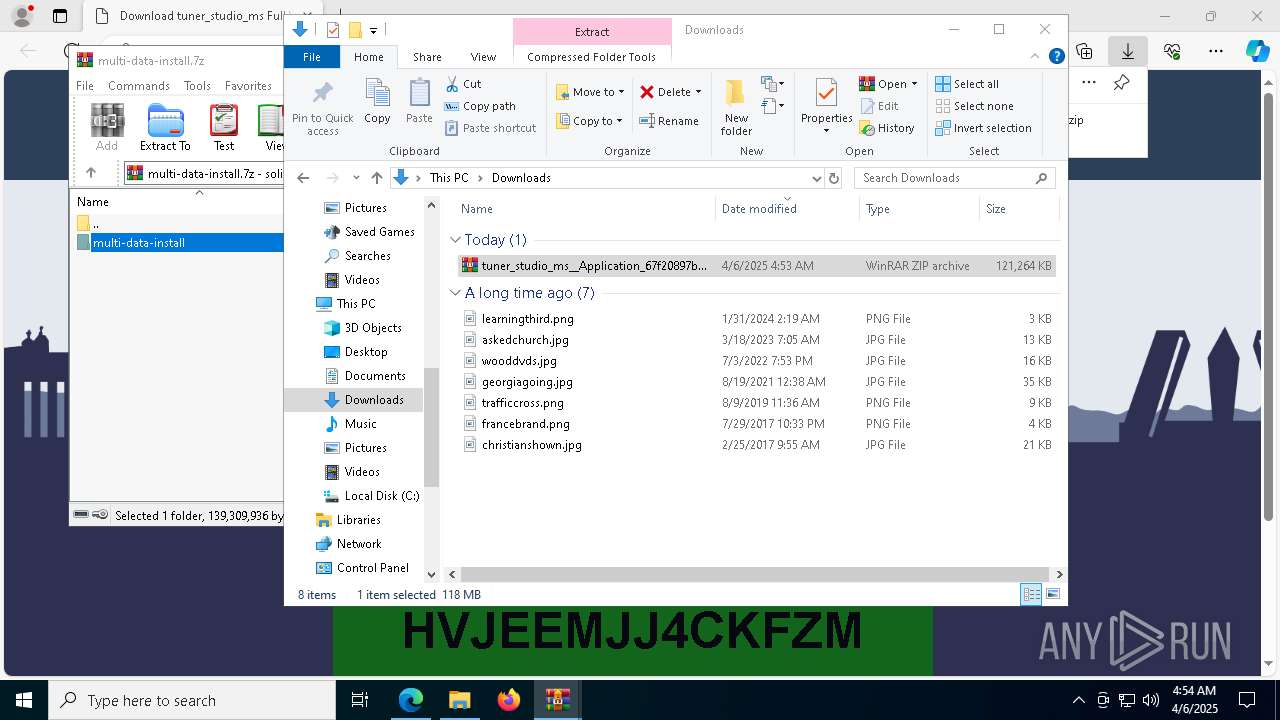Switch to the View ribbon tab
The image size is (1280, 720).
[x=483, y=57]
